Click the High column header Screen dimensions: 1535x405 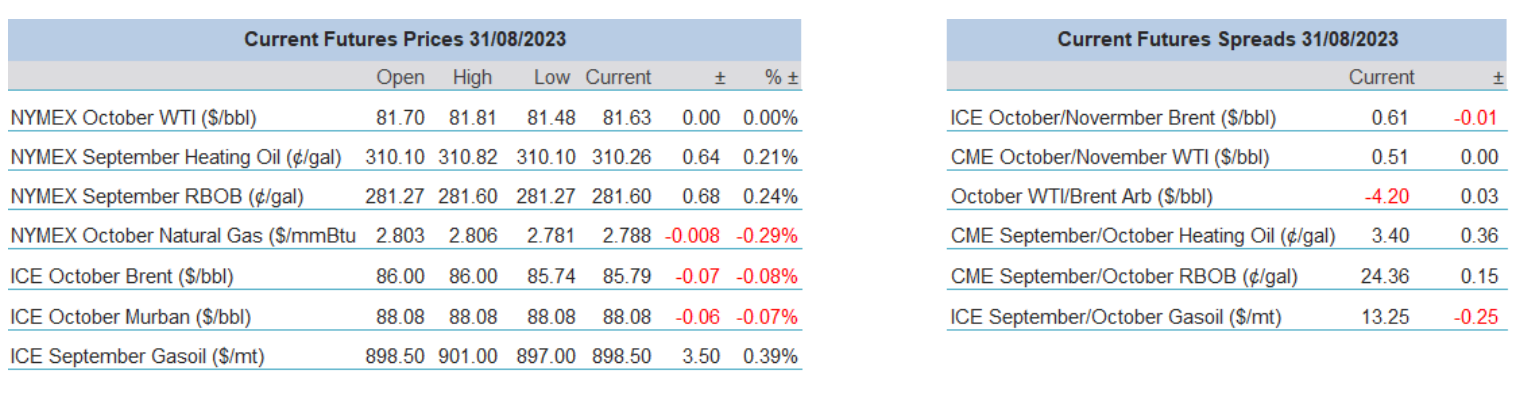click(x=472, y=77)
